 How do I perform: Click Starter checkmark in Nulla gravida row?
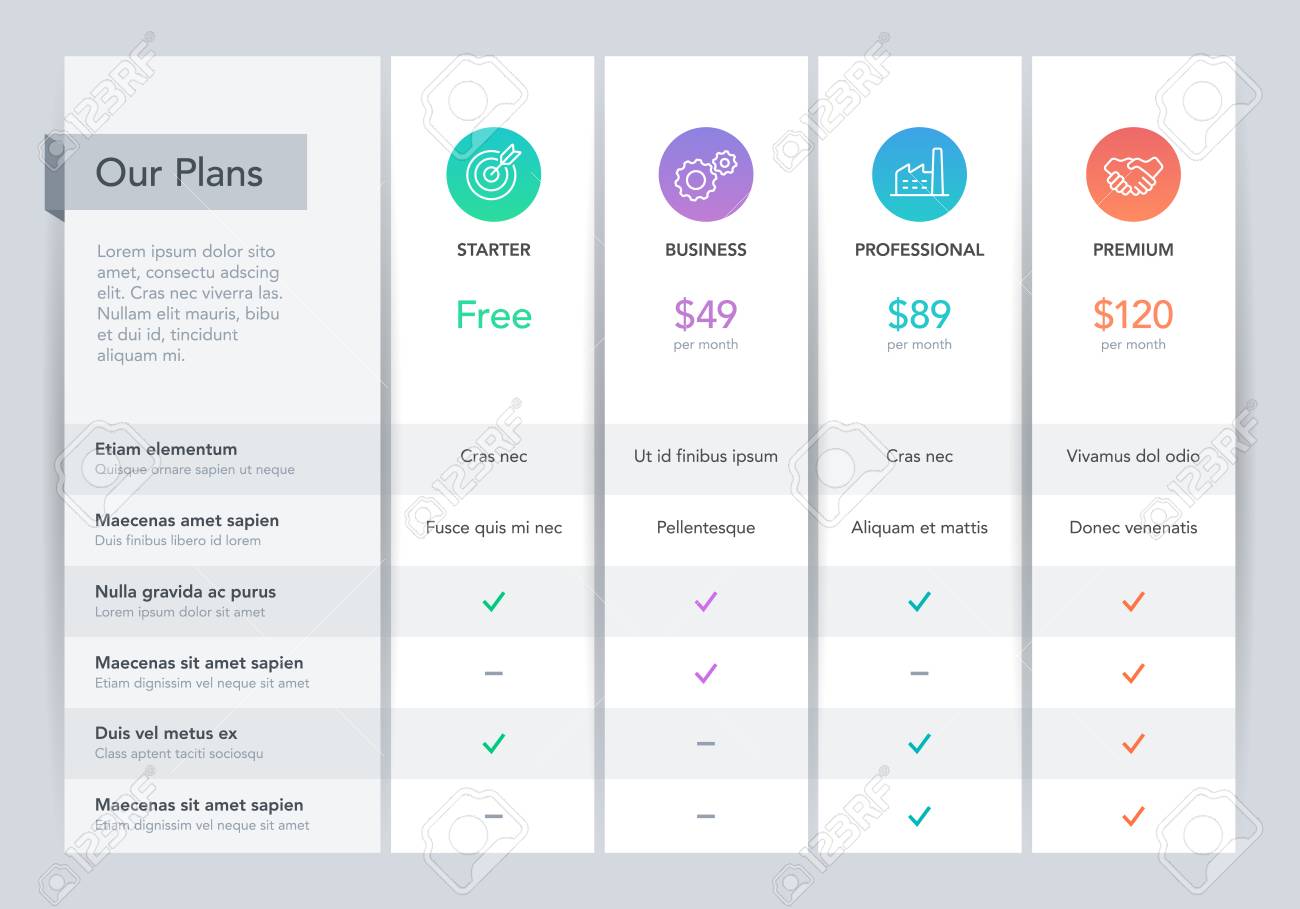point(493,602)
